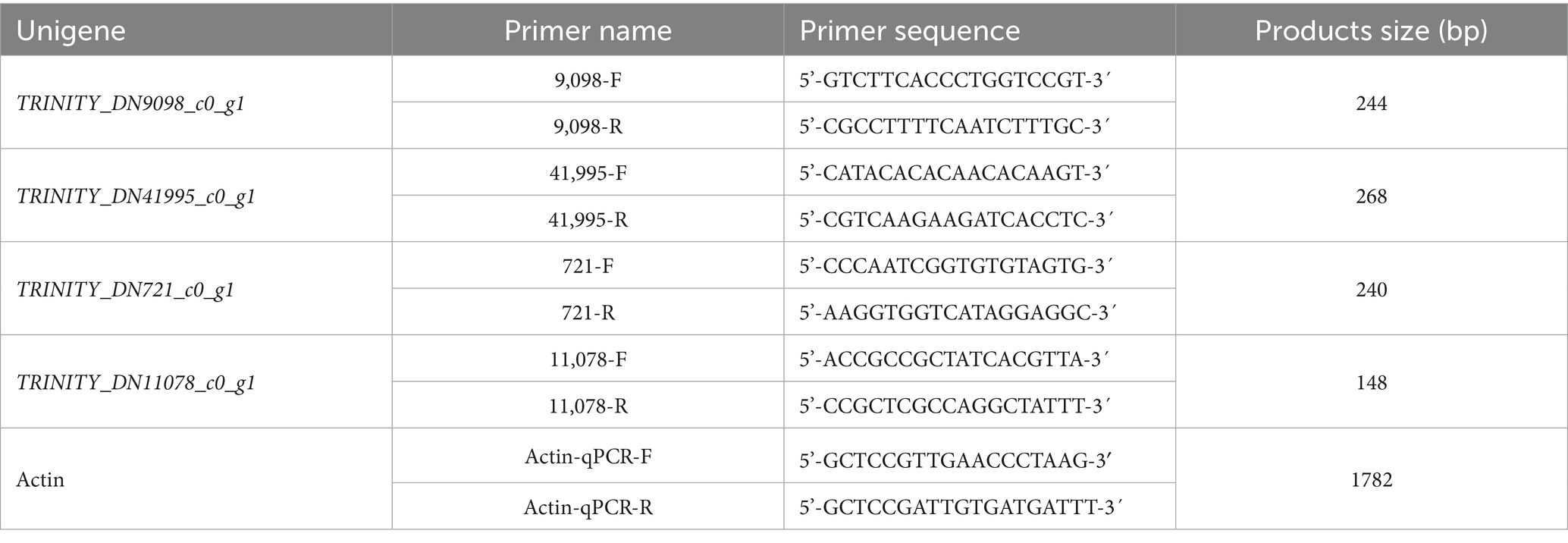Select the Actin unigene cell
Viewport: 1568px width, 543px height.
tap(40, 480)
